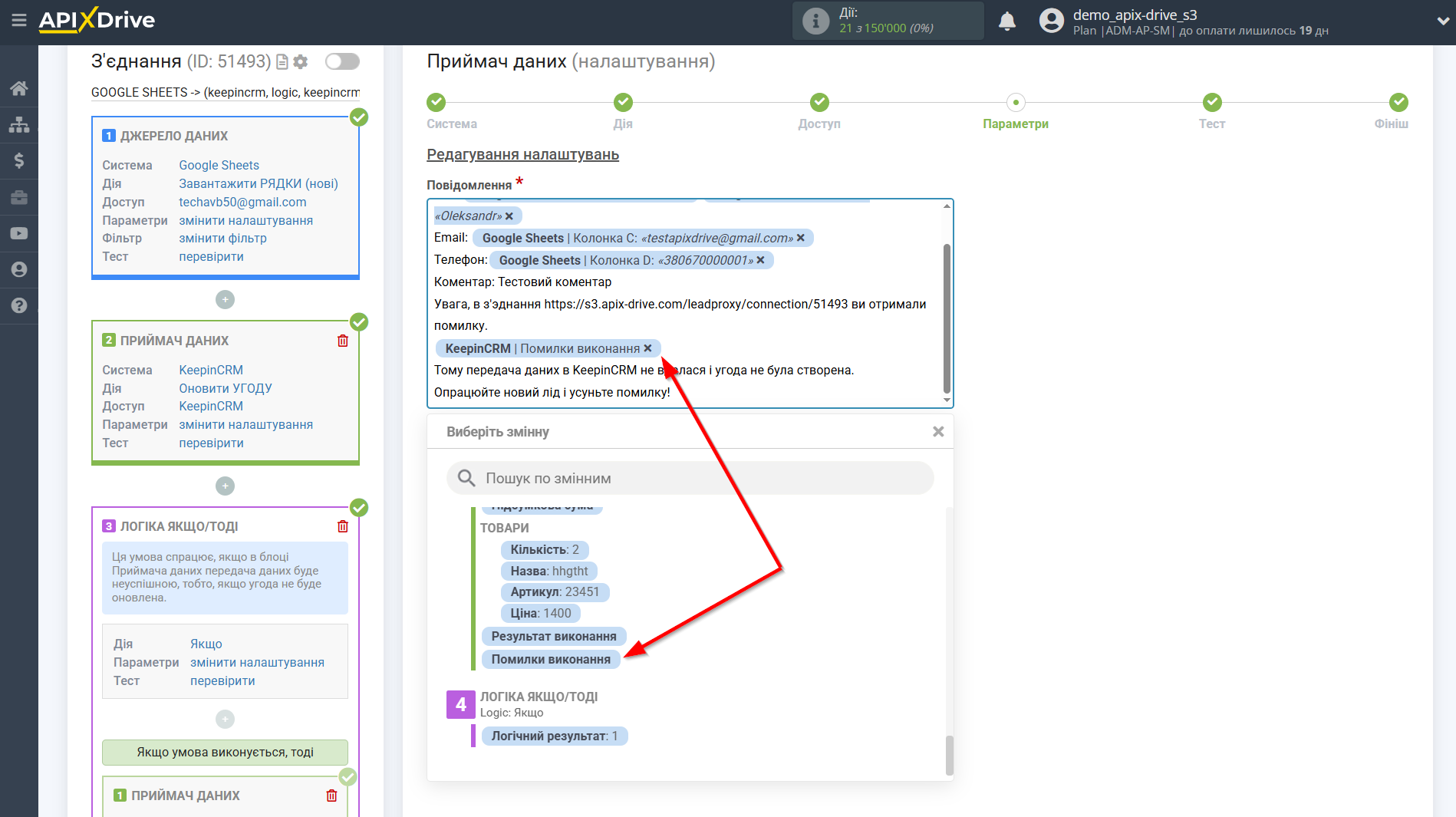
Task: Go to home in sidebar
Action: click(19, 88)
